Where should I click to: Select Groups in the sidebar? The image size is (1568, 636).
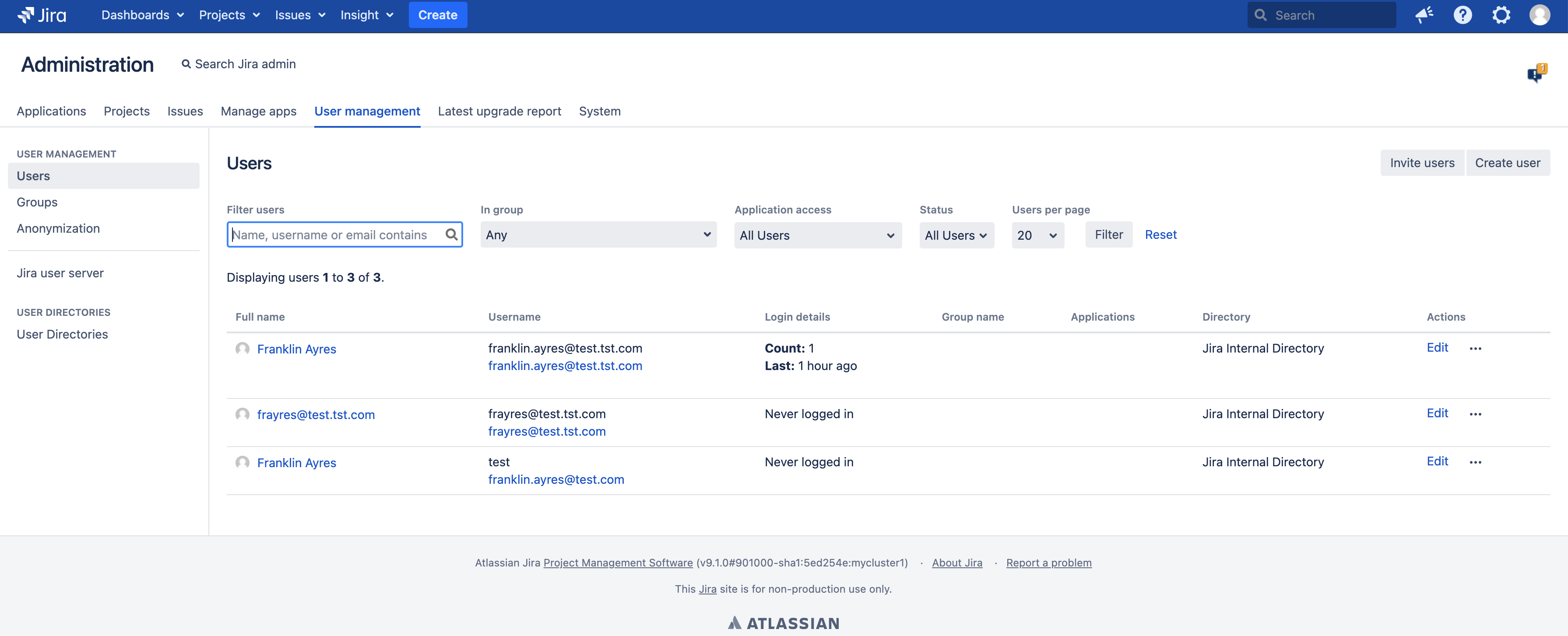coord(37,202)
